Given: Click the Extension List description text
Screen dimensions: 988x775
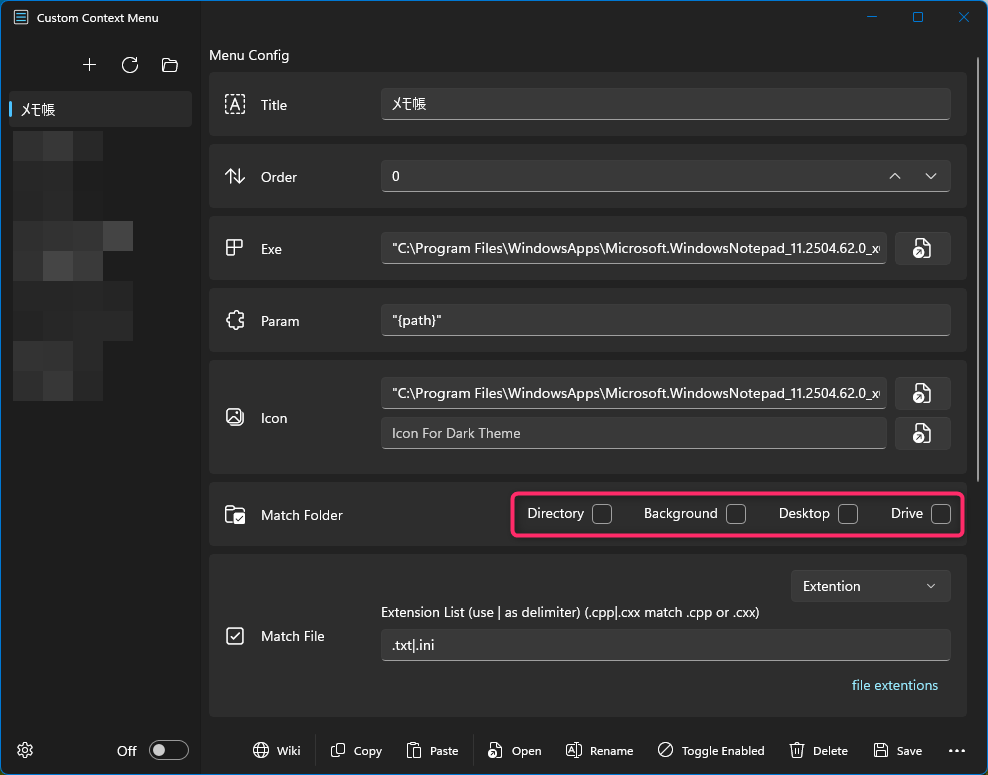Looking at the screenshot, I should (570, 612).
